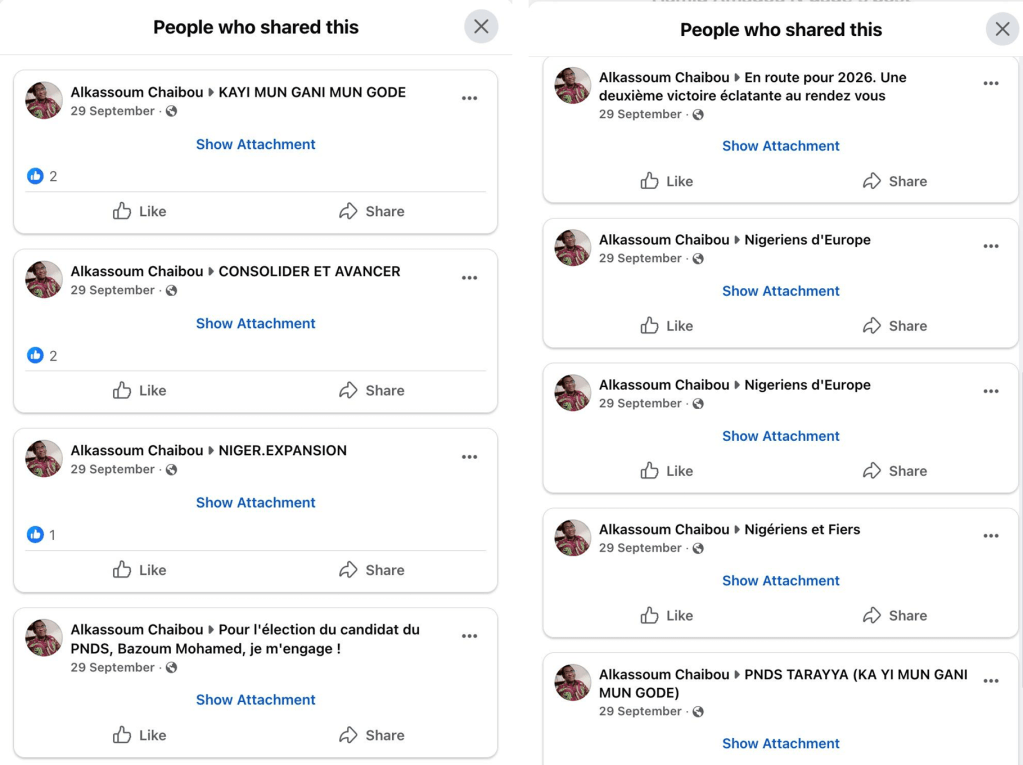The image size is (1023, 765).
Task: Like the Nigériens et Fiers post
Action: [x=666, y=615]
